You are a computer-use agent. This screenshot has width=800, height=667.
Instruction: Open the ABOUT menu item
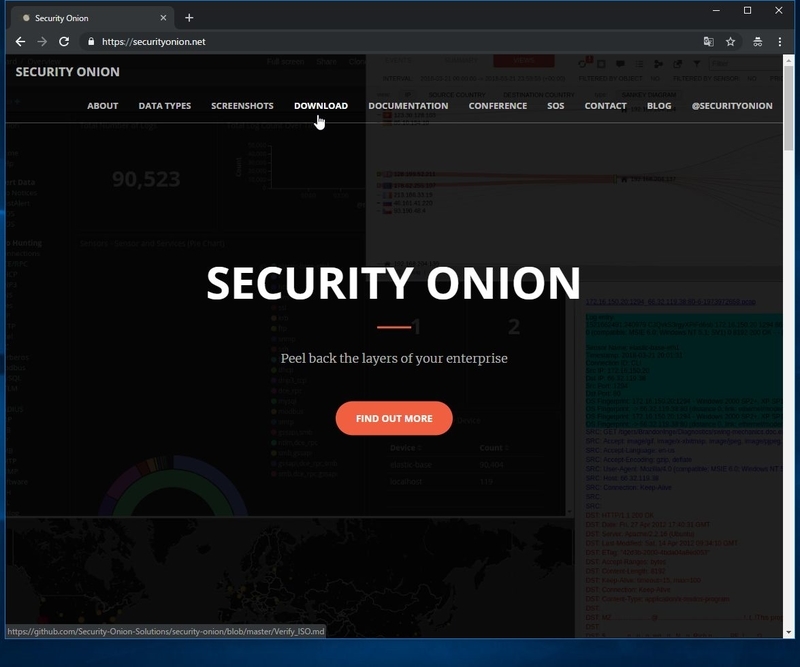(x=103, y=106)
